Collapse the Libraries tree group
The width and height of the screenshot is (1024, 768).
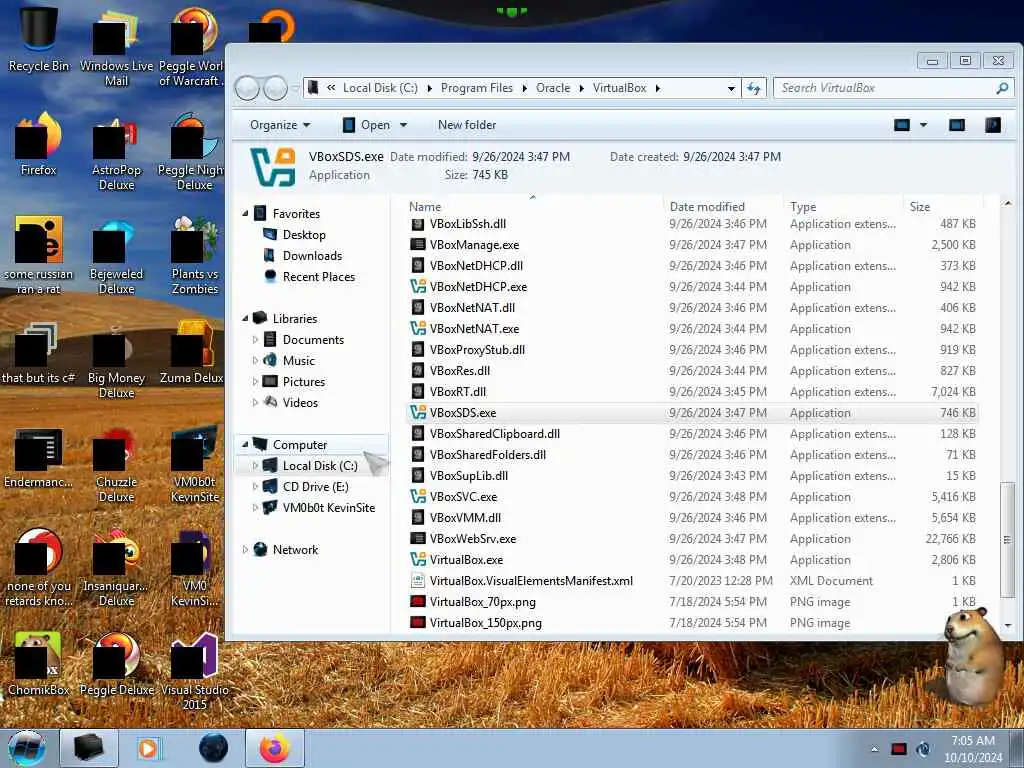(x=246, y=319)
